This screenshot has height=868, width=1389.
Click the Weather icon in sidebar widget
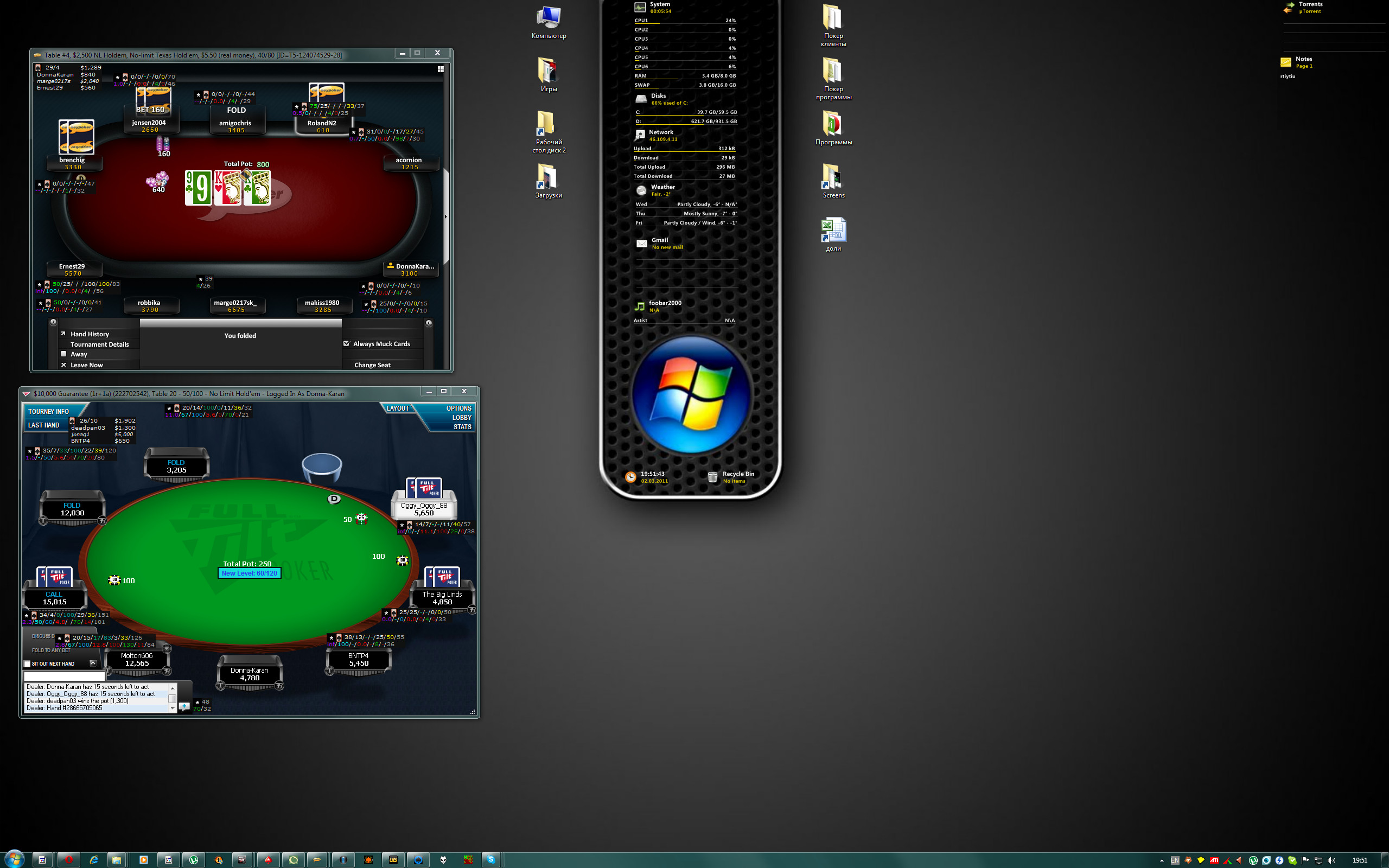point(641,190)
